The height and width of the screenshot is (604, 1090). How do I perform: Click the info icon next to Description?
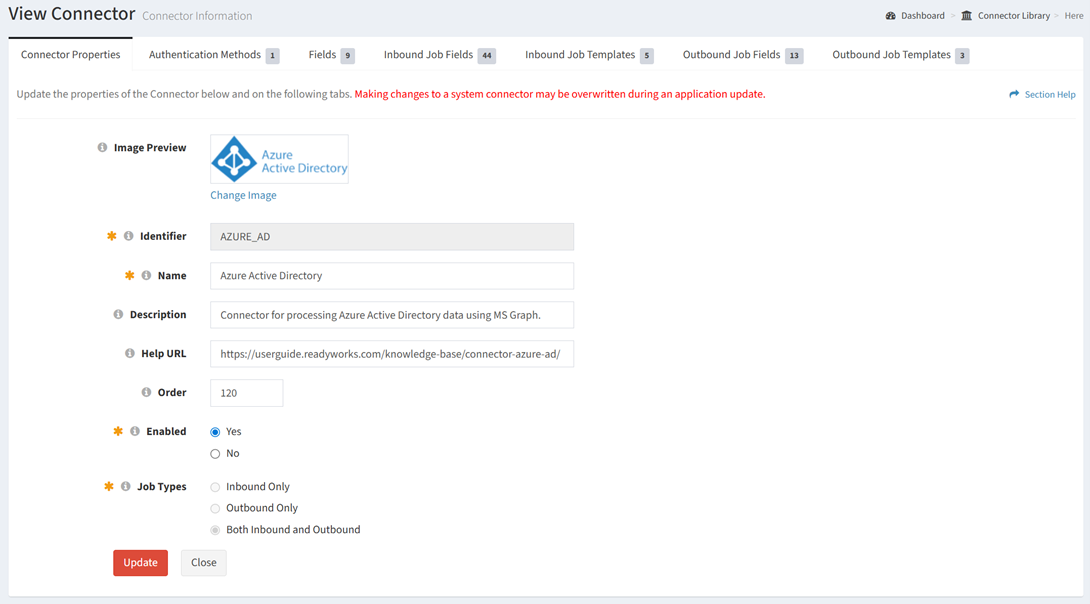pyautogui.click(x=118, y=315)
